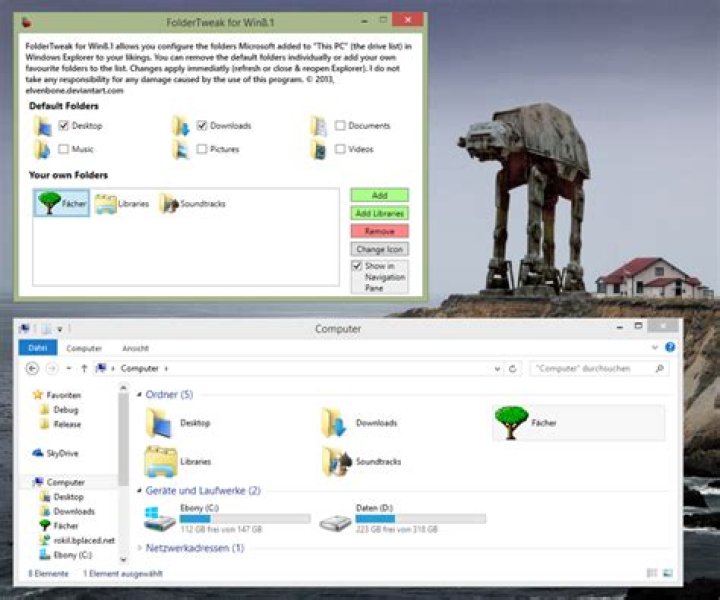Go forward using Explorer forward arrow
720x600 pixels.
pyautogui.click(x=52, y=368)
